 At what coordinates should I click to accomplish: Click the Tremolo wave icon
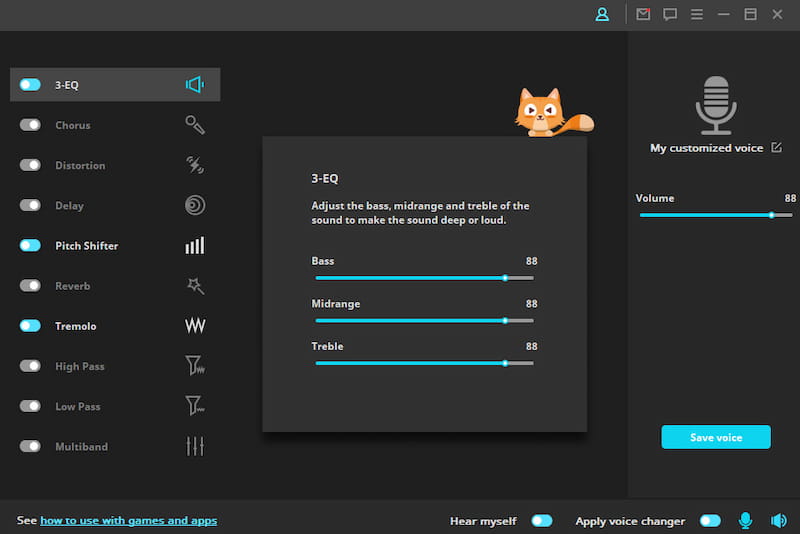click(x=195, y=326)
